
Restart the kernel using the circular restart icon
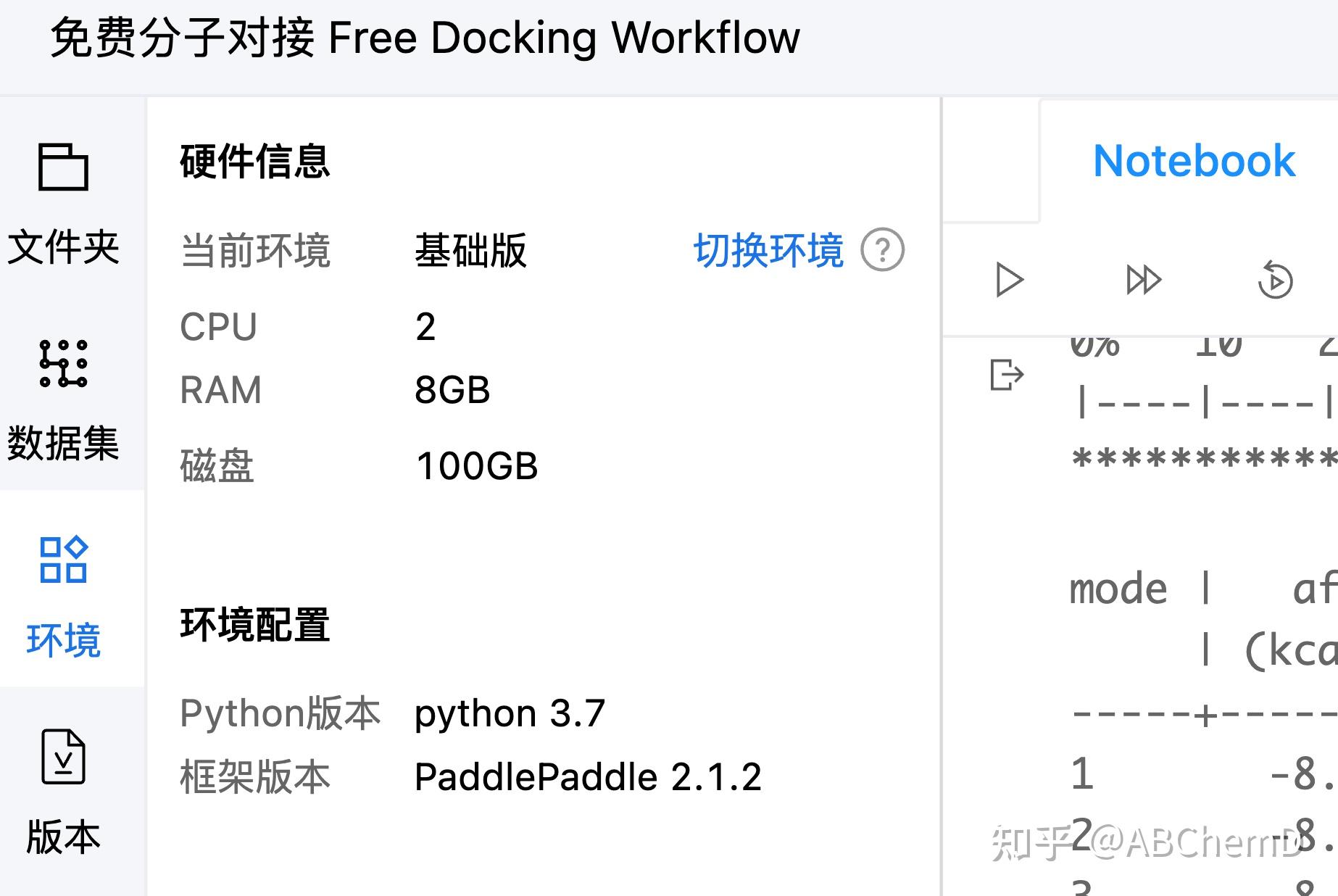coord(1276,279)
